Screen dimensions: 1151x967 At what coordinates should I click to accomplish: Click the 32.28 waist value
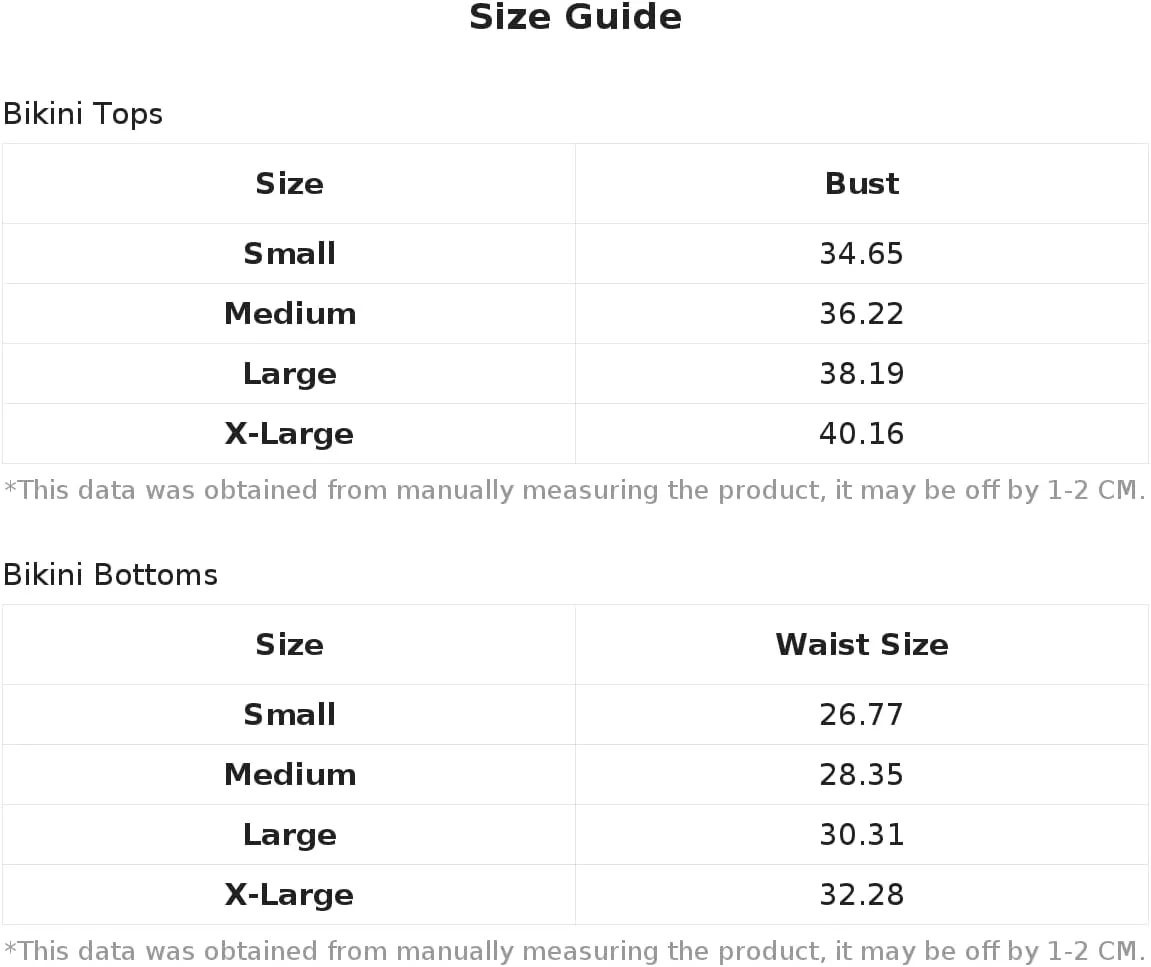point(862,895)
